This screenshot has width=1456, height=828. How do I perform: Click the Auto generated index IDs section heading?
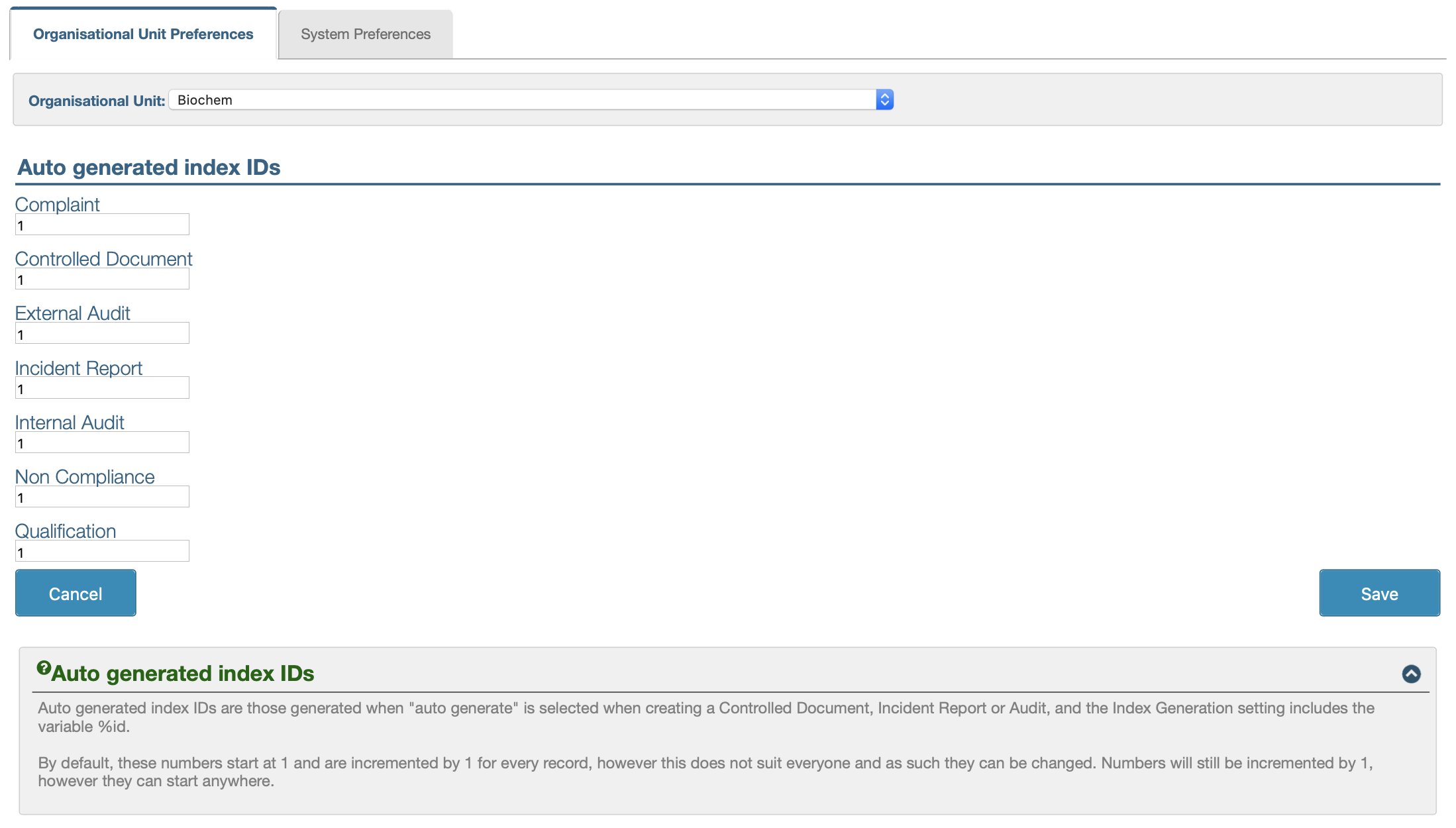149,168
